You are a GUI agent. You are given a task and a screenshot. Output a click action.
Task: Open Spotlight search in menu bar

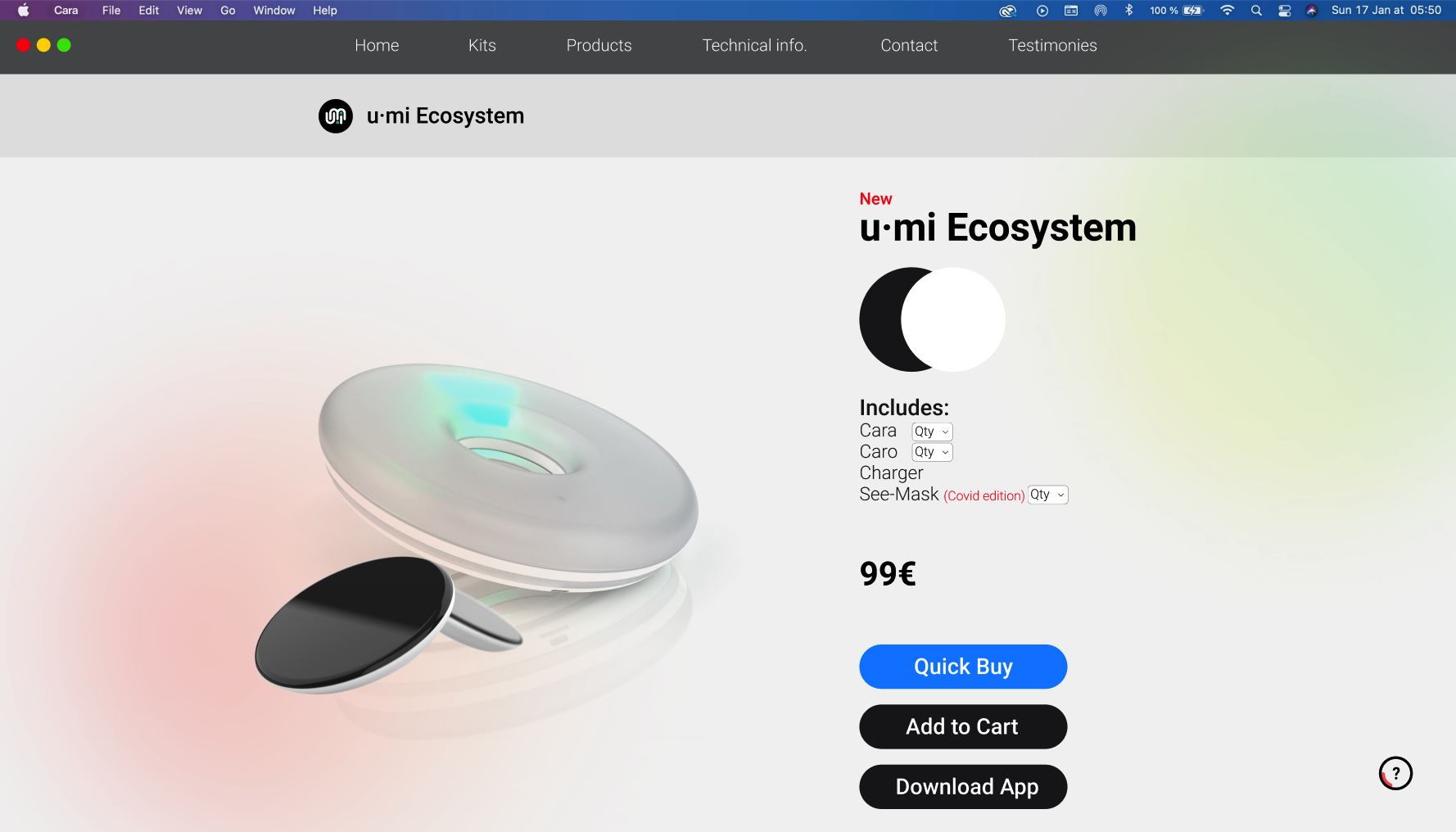[1256, 11]
